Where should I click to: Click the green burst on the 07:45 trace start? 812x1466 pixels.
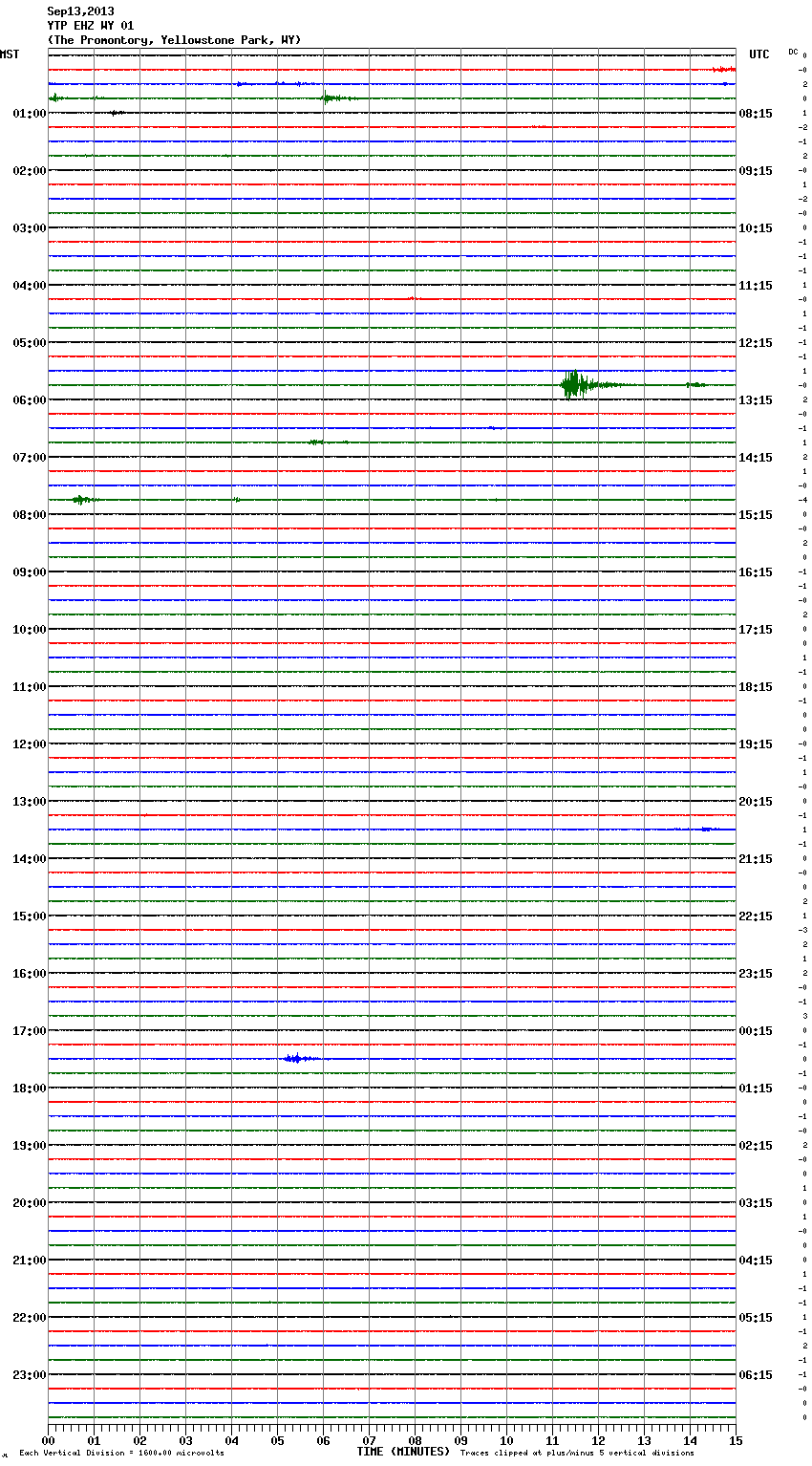pyautogui.click(x=83, y=500)
